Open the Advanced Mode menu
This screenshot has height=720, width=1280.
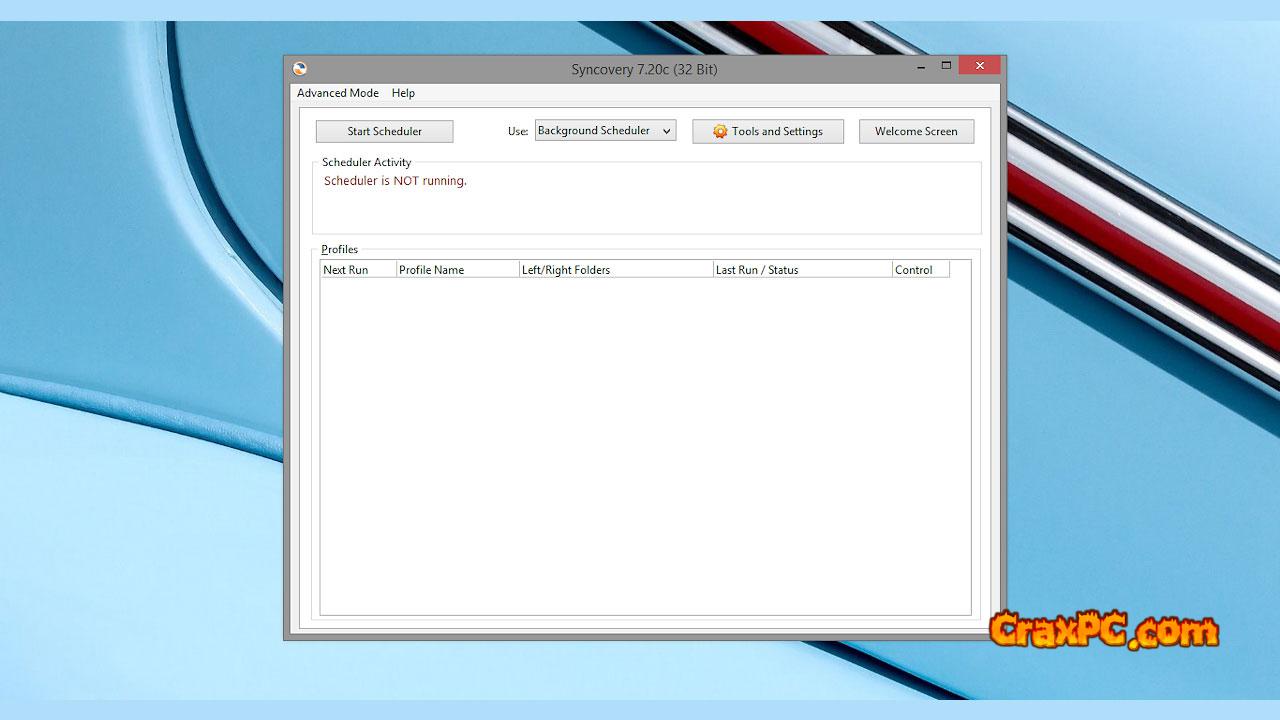pyautogui.click(x=337, y=93)
